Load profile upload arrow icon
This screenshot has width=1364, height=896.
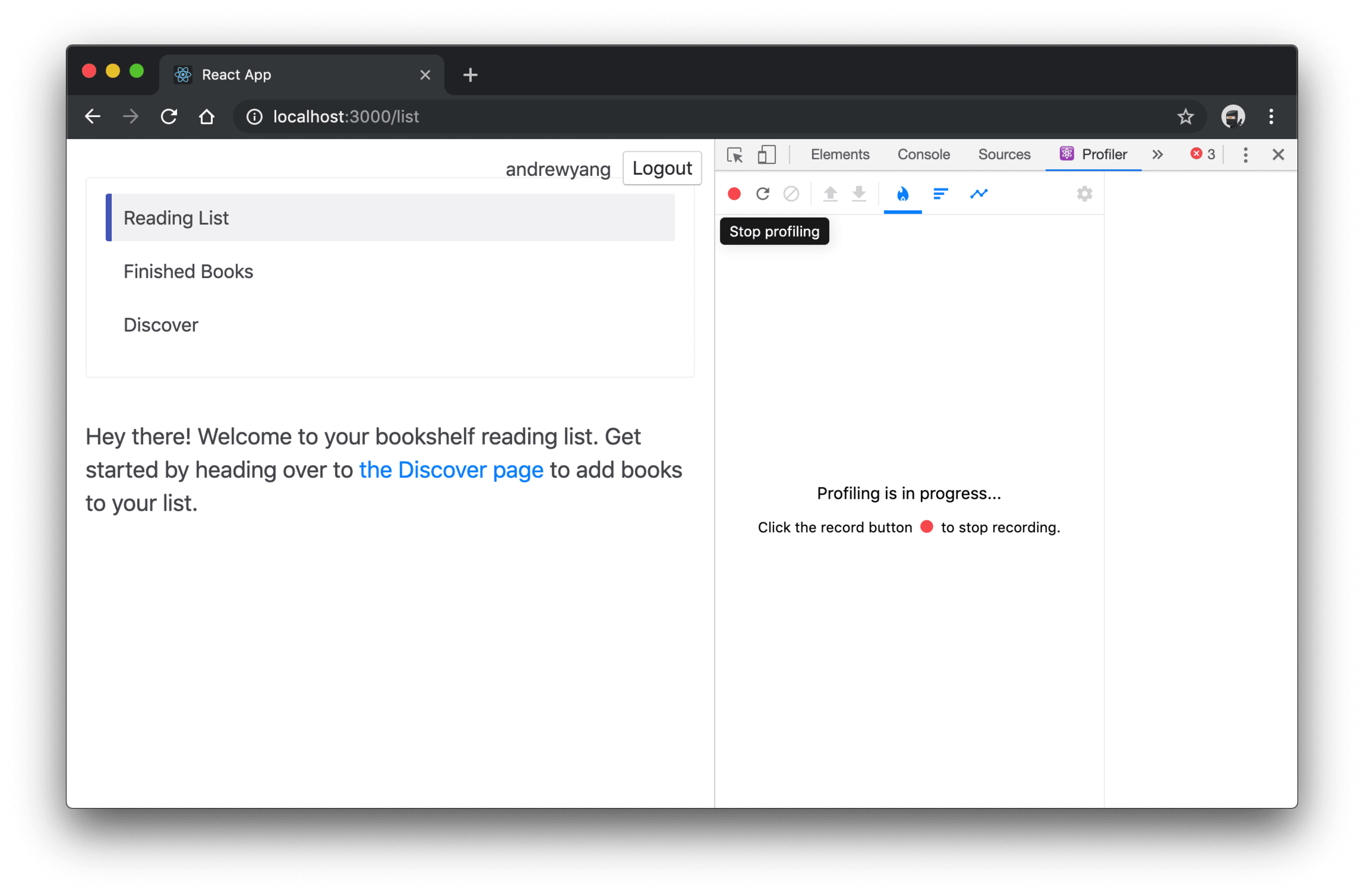(x=830, y=194)
